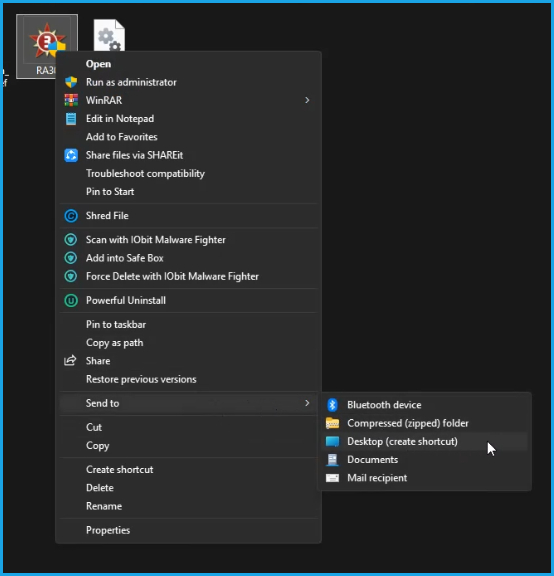
Task: Send to Desktop (create shortcut)
Action: (424, 441)
